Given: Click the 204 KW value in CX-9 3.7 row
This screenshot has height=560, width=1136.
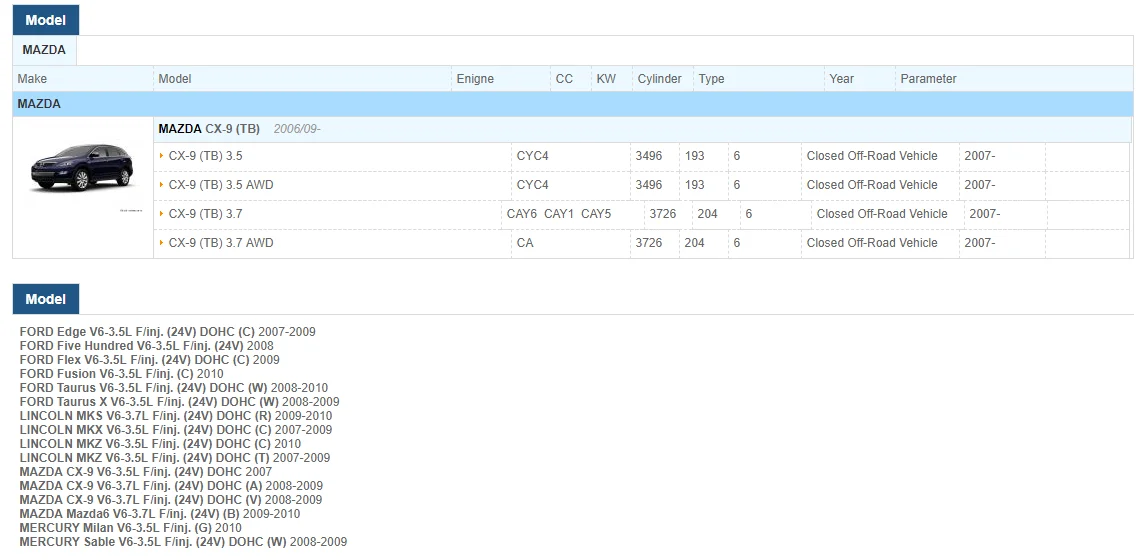Looking at the screenshot, I should [707, 214].
